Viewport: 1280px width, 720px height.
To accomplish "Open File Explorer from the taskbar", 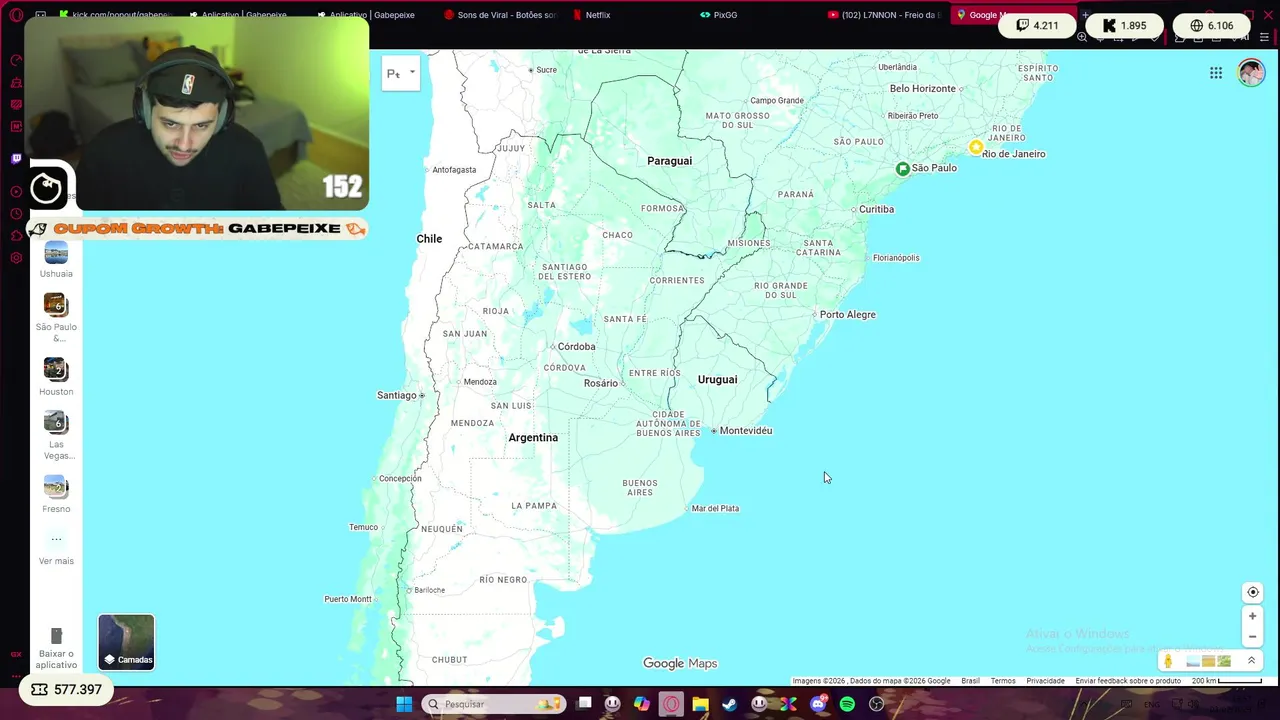I will tap(700, 704).
